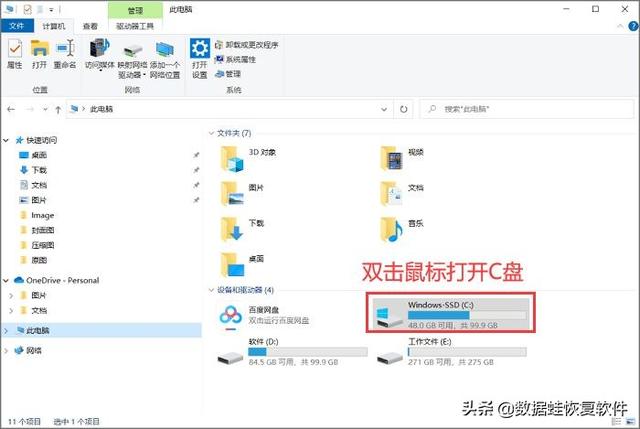
Task: Refresh the current location
Action: 403,109
